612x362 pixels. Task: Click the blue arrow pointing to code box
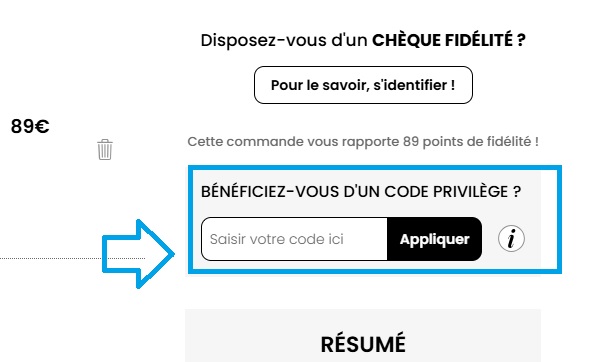point(138,254)
